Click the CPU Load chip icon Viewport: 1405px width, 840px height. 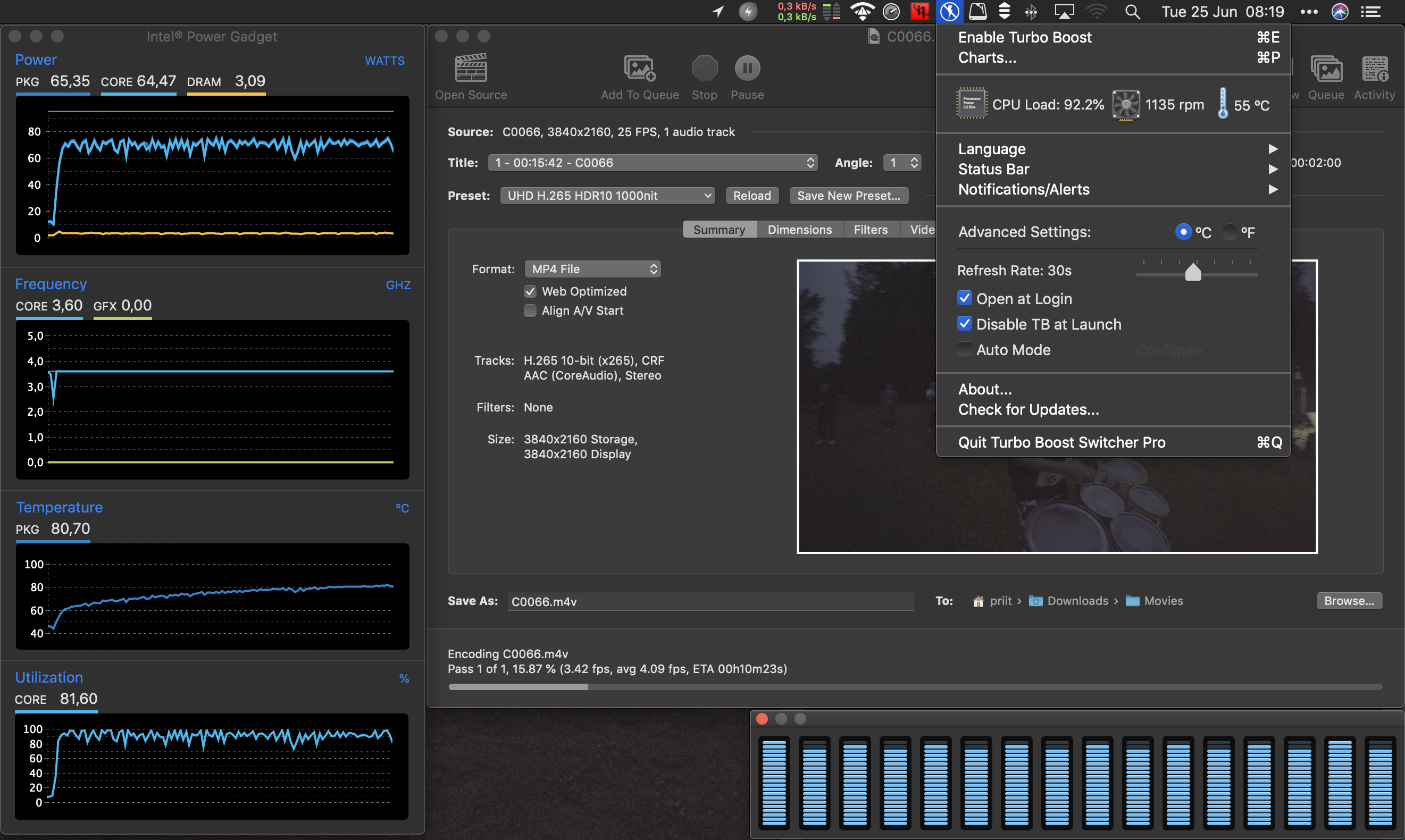pos(972,104)
